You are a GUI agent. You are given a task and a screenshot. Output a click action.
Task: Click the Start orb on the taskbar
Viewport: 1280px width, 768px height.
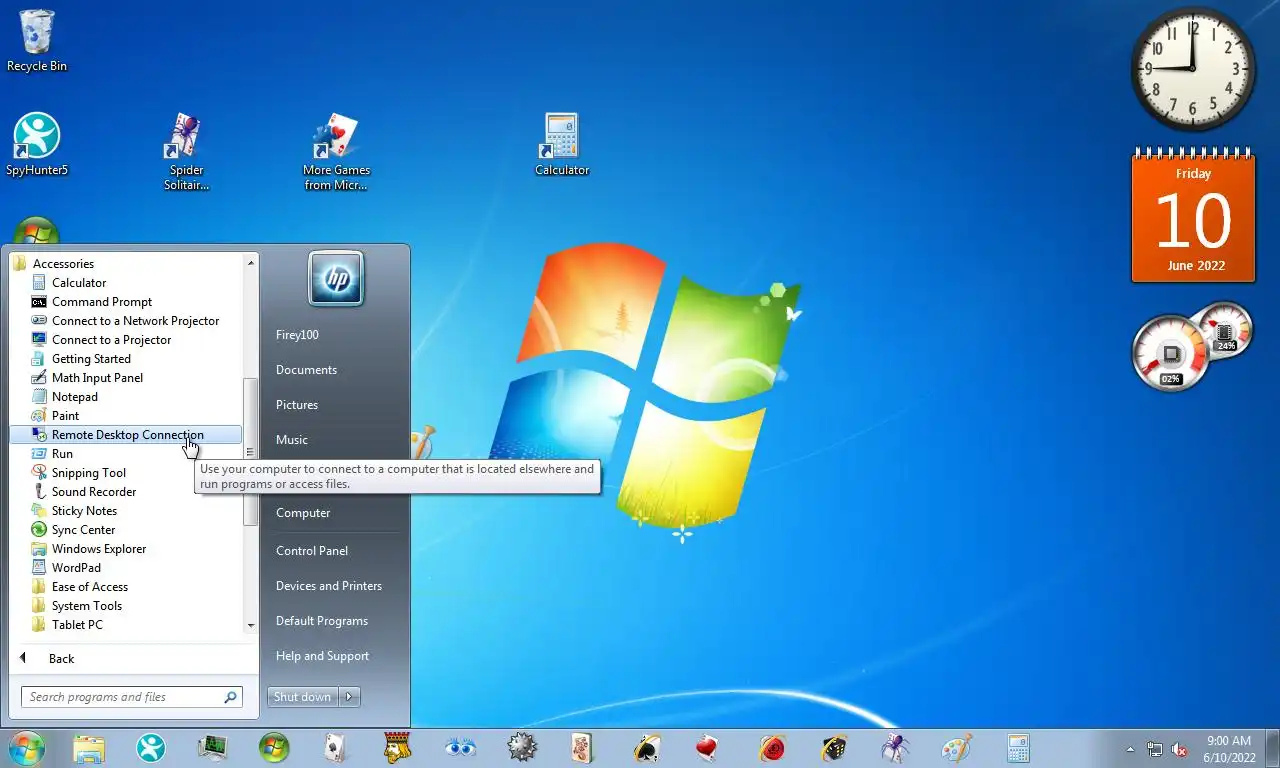[x=27, y=747]
